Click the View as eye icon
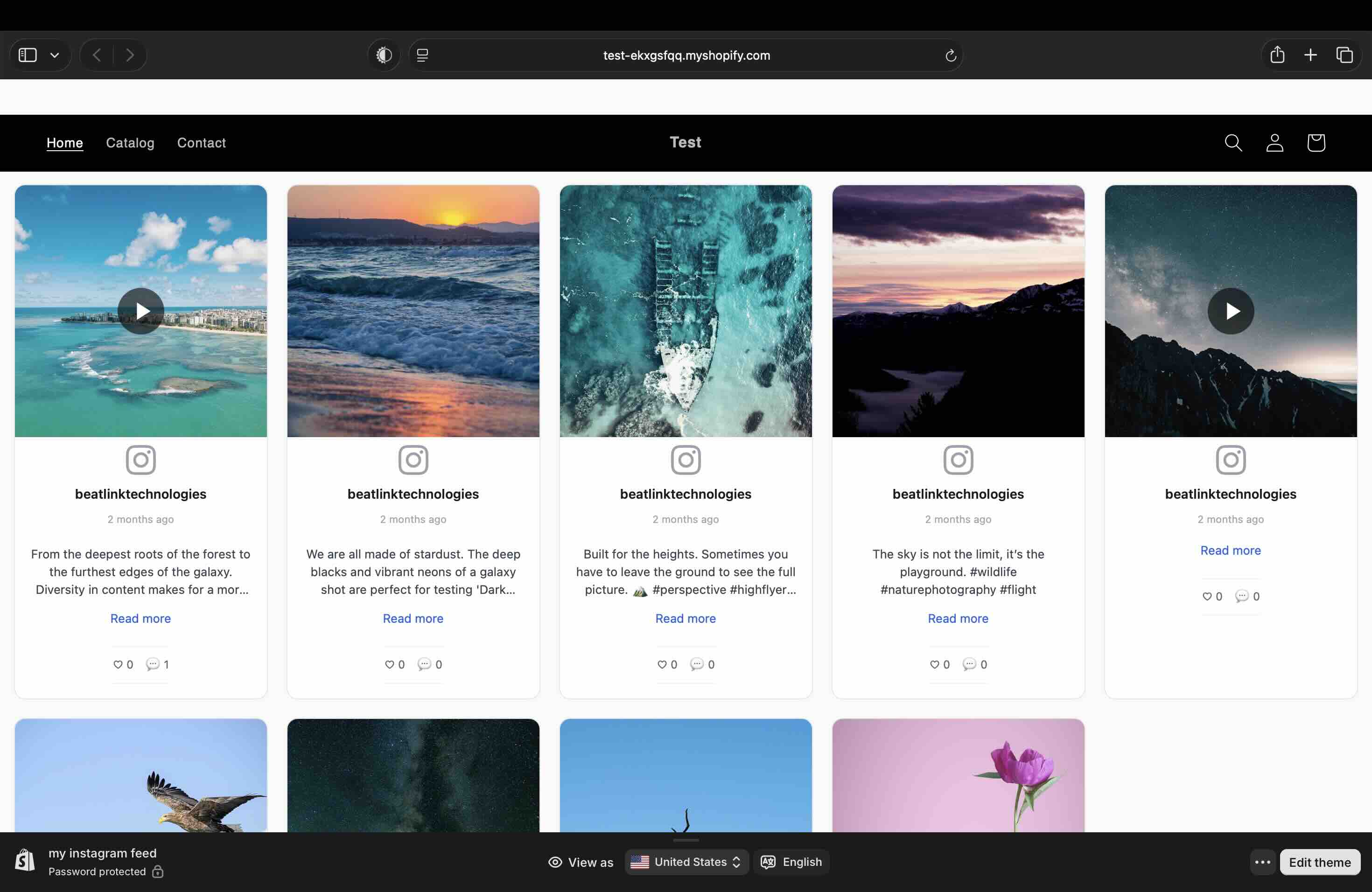This screenshot has width=1372, height=892. pyautogui.click(x=555, y=862)
